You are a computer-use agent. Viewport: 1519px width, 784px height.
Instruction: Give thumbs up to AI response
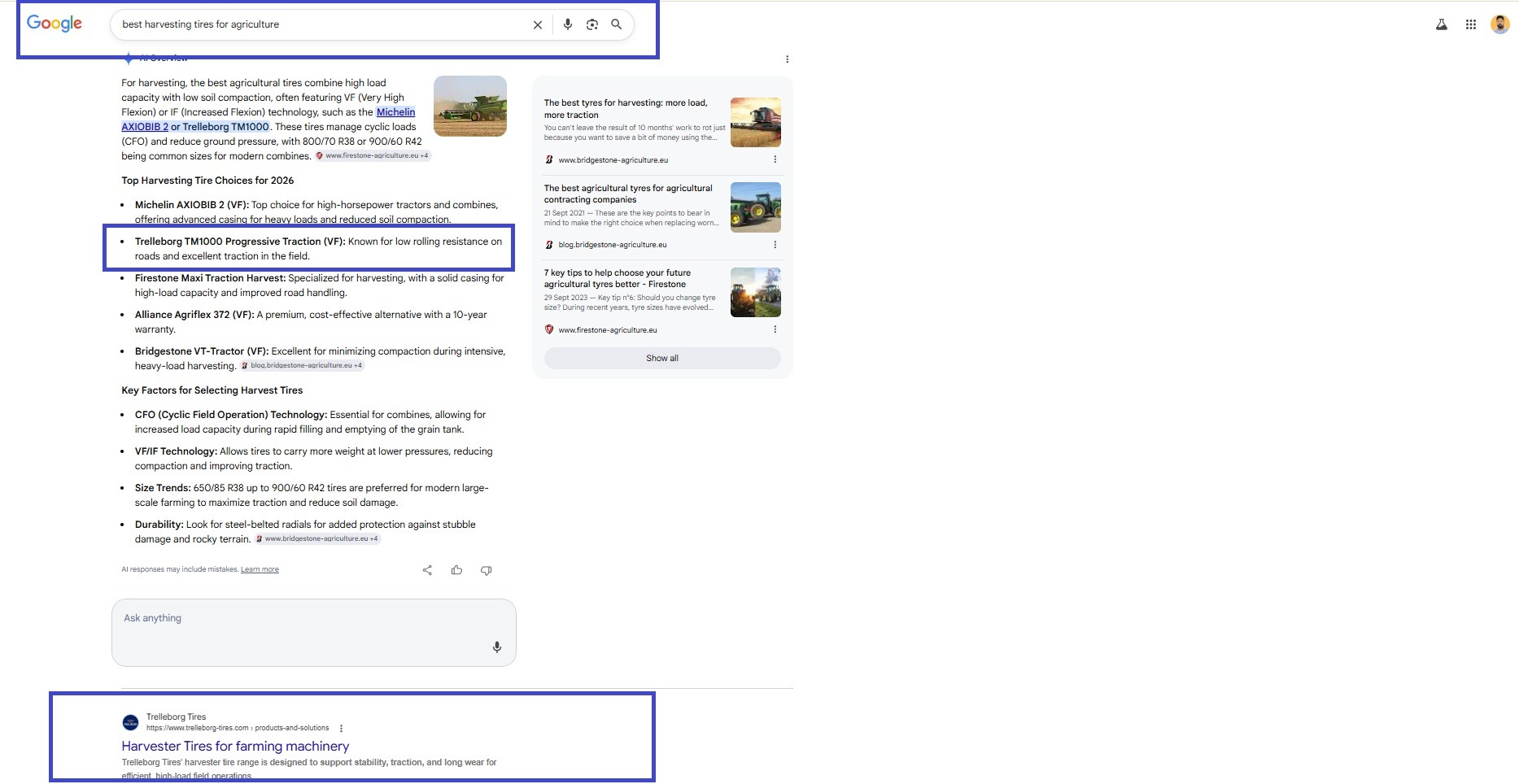(x=456, y=570)
